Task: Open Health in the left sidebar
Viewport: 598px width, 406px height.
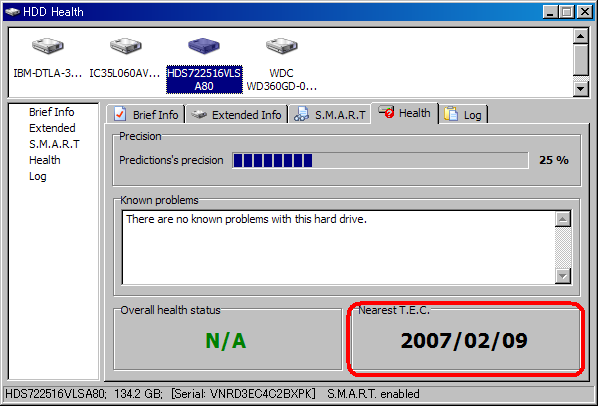Action: (45, 160)
